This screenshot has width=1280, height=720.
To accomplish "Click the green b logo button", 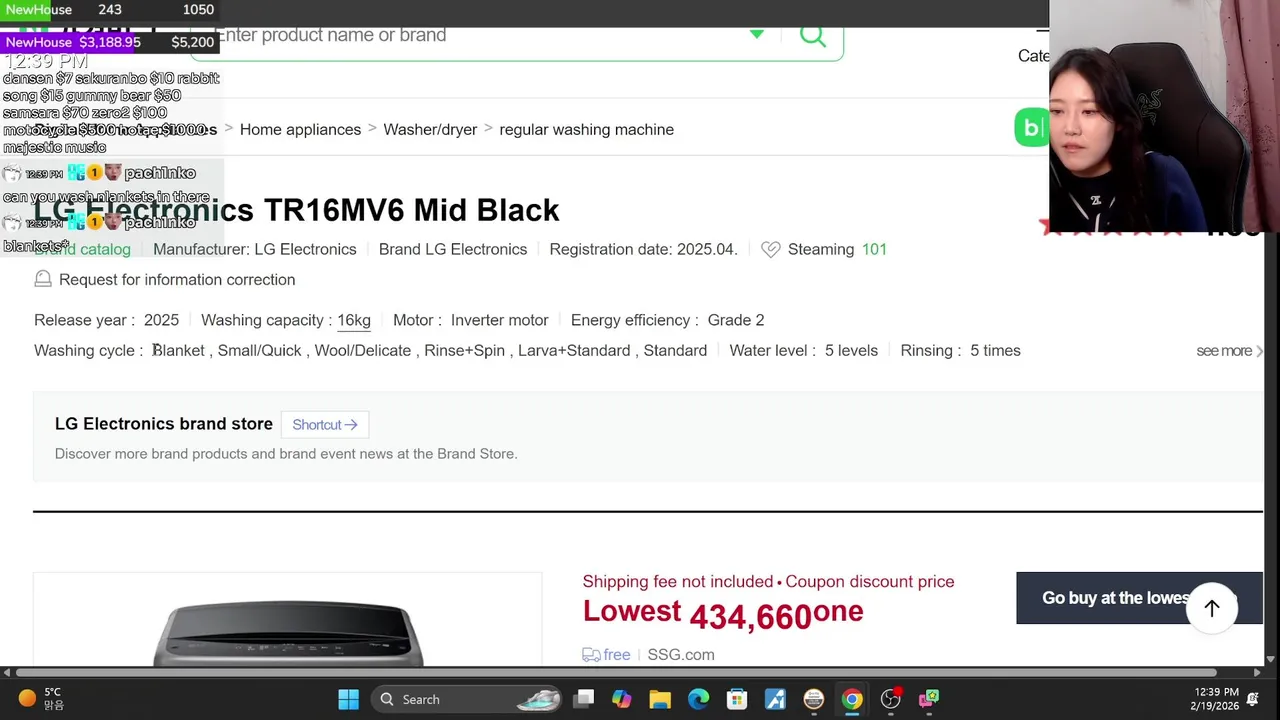I will click(x=1032, y=128).
